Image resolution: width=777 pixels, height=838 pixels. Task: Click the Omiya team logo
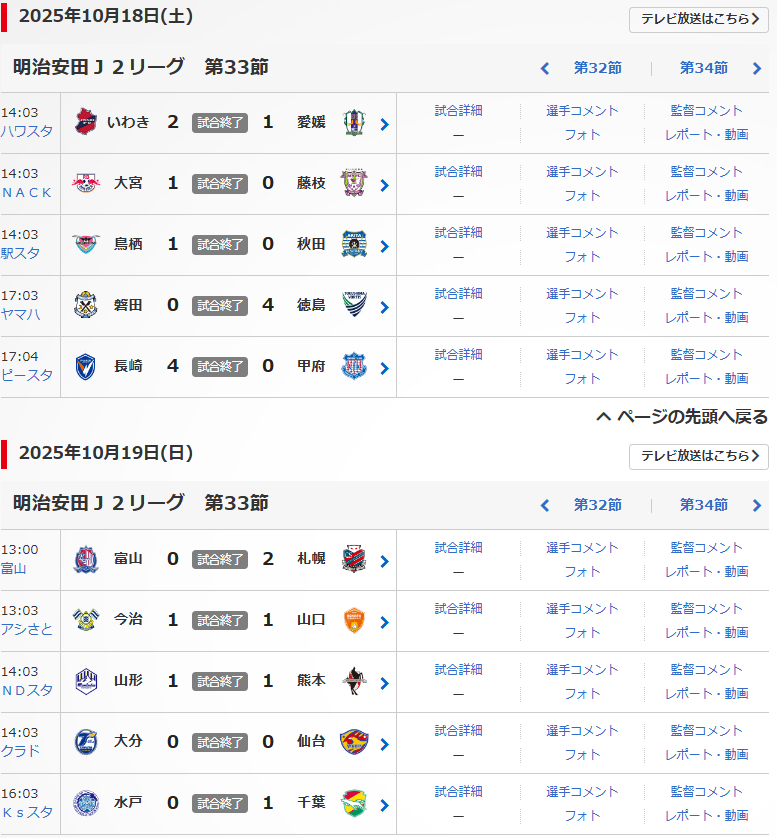86,183
